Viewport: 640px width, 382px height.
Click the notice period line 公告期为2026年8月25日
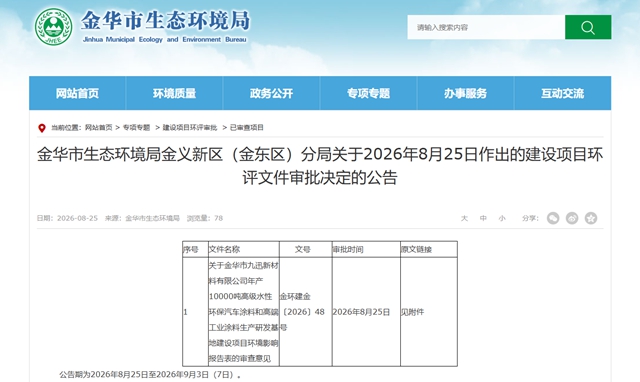[x=150, y=375]
